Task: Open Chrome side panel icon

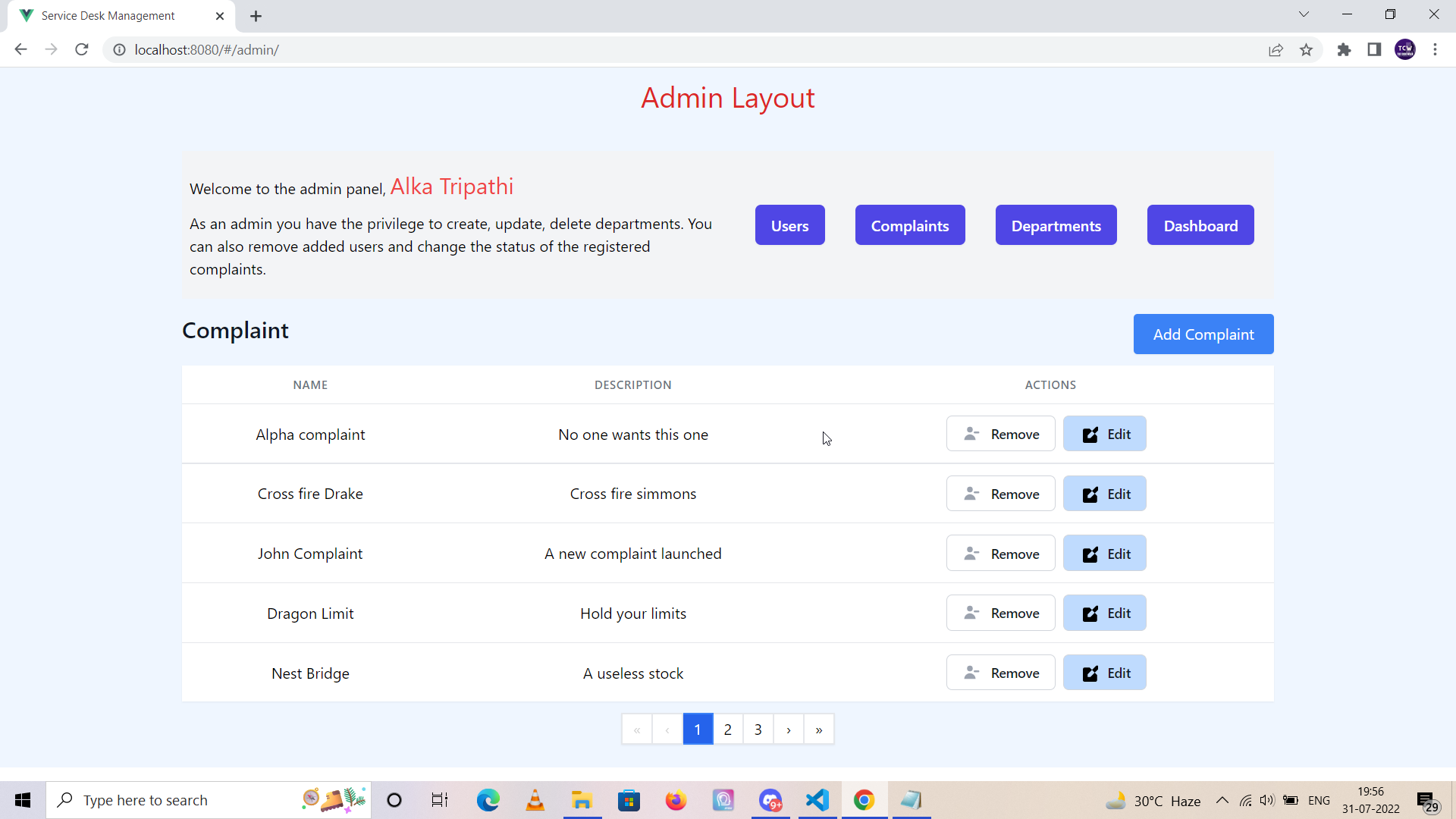Action: pyautogui.click(x=1374, y=50)
